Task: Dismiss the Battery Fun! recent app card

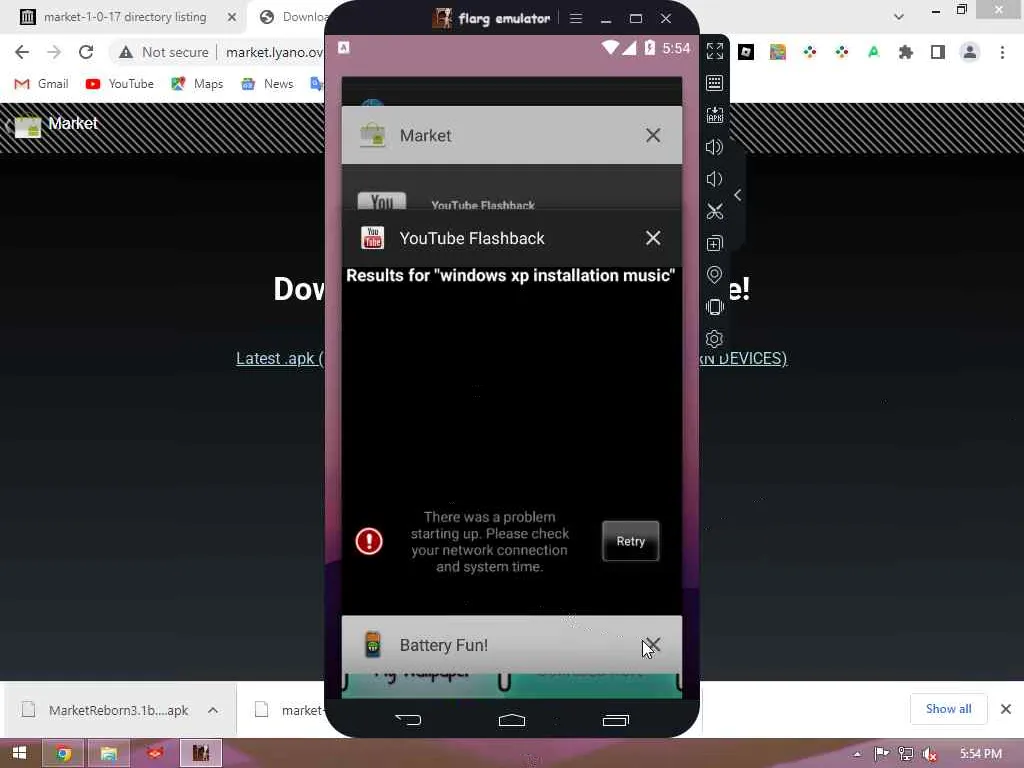Action: pyautogui.click(x=653, y=645)
